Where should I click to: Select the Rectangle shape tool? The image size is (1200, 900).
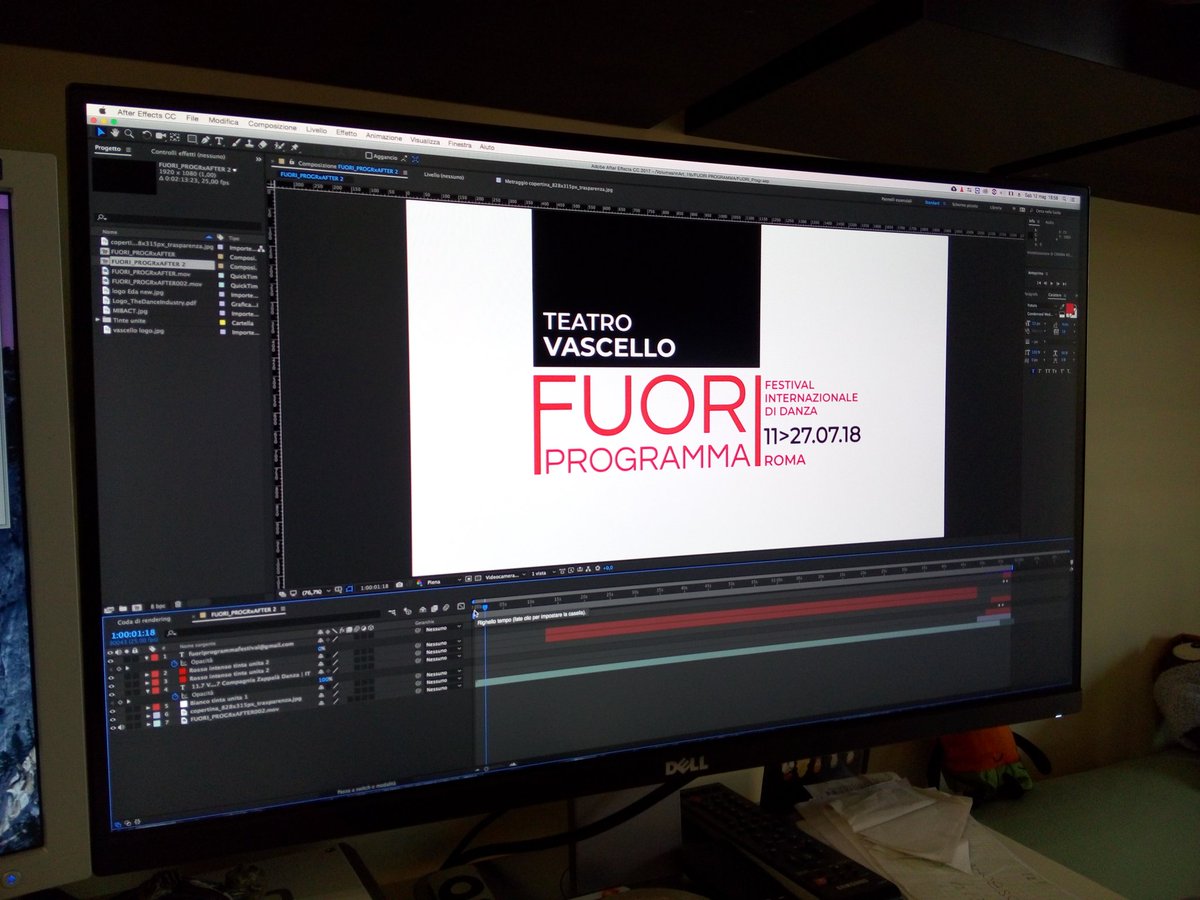[x=192, y=138]
